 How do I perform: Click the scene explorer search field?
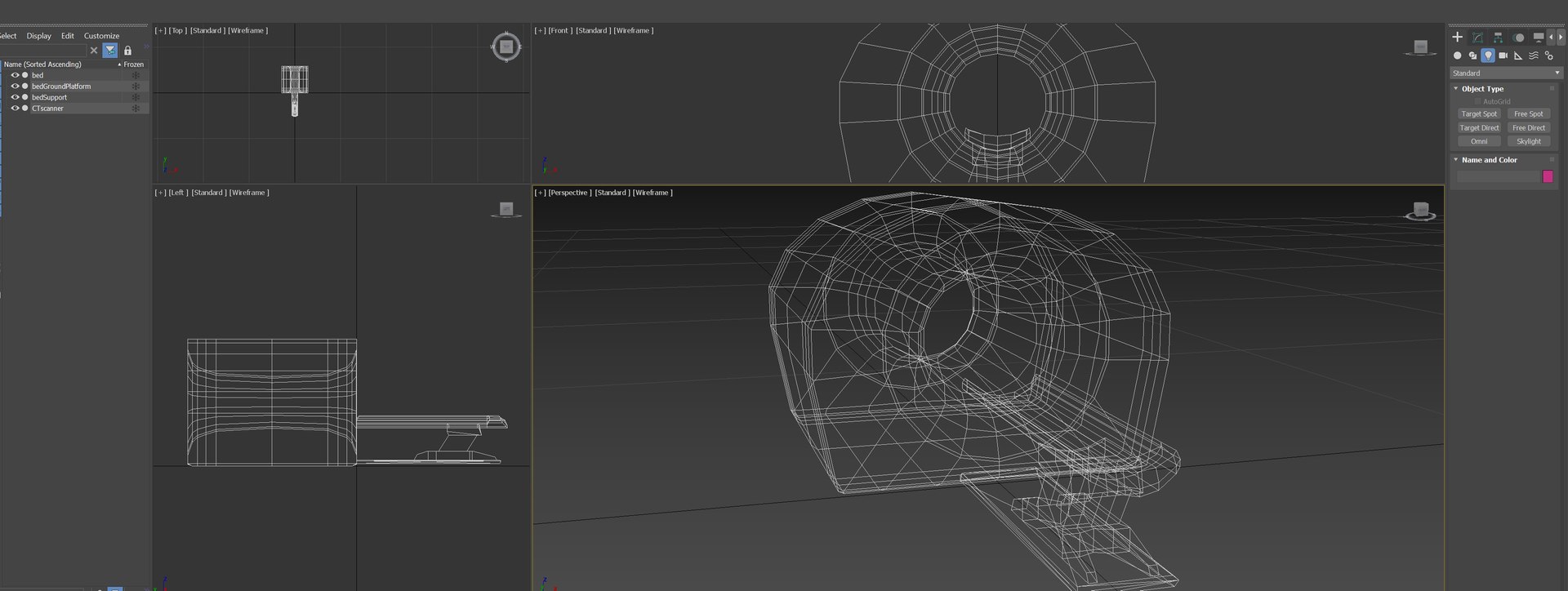[x=43, y=51]
